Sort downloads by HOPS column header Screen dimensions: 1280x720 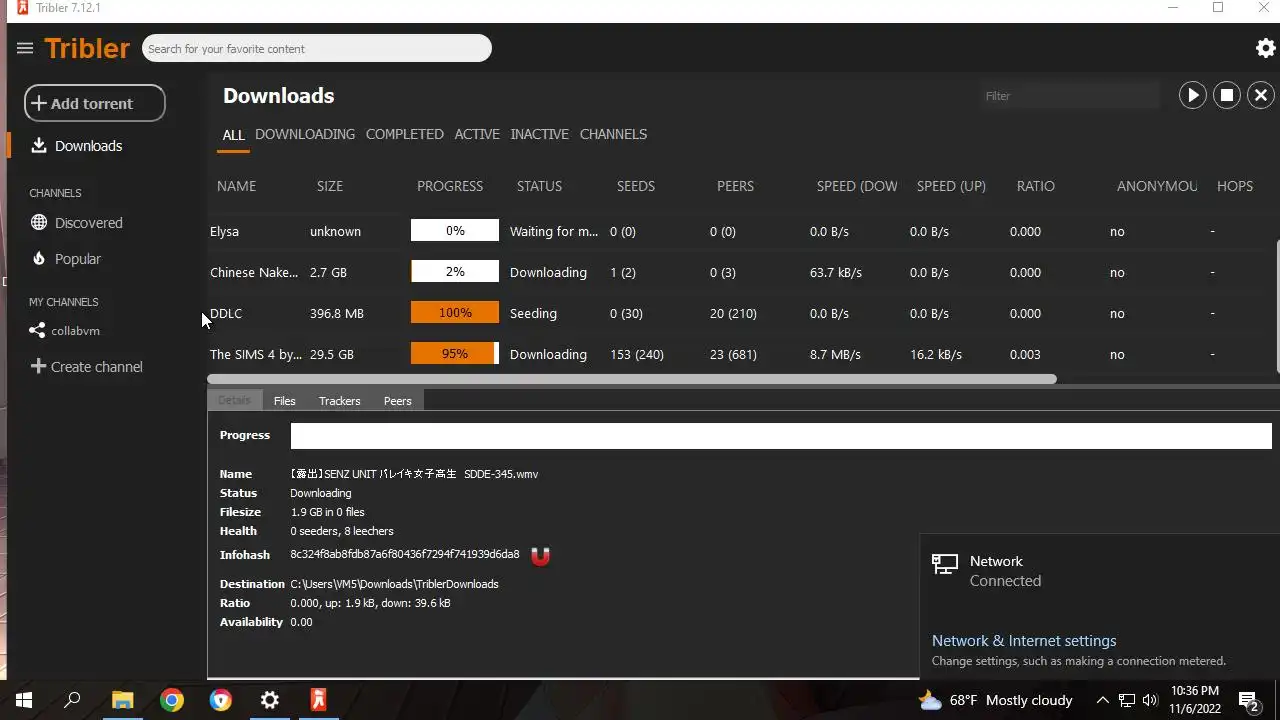click(1235, 186)
